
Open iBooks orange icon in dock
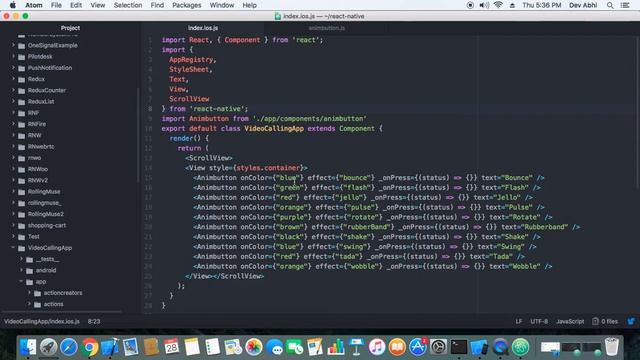pyautogui.click(x=397, y=347)
